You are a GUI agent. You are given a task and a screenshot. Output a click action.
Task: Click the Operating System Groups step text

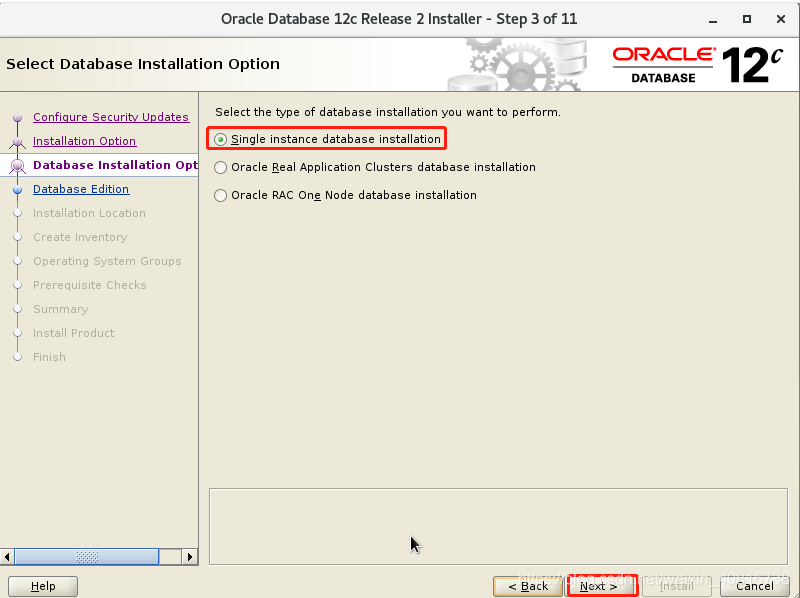point(107,261)
